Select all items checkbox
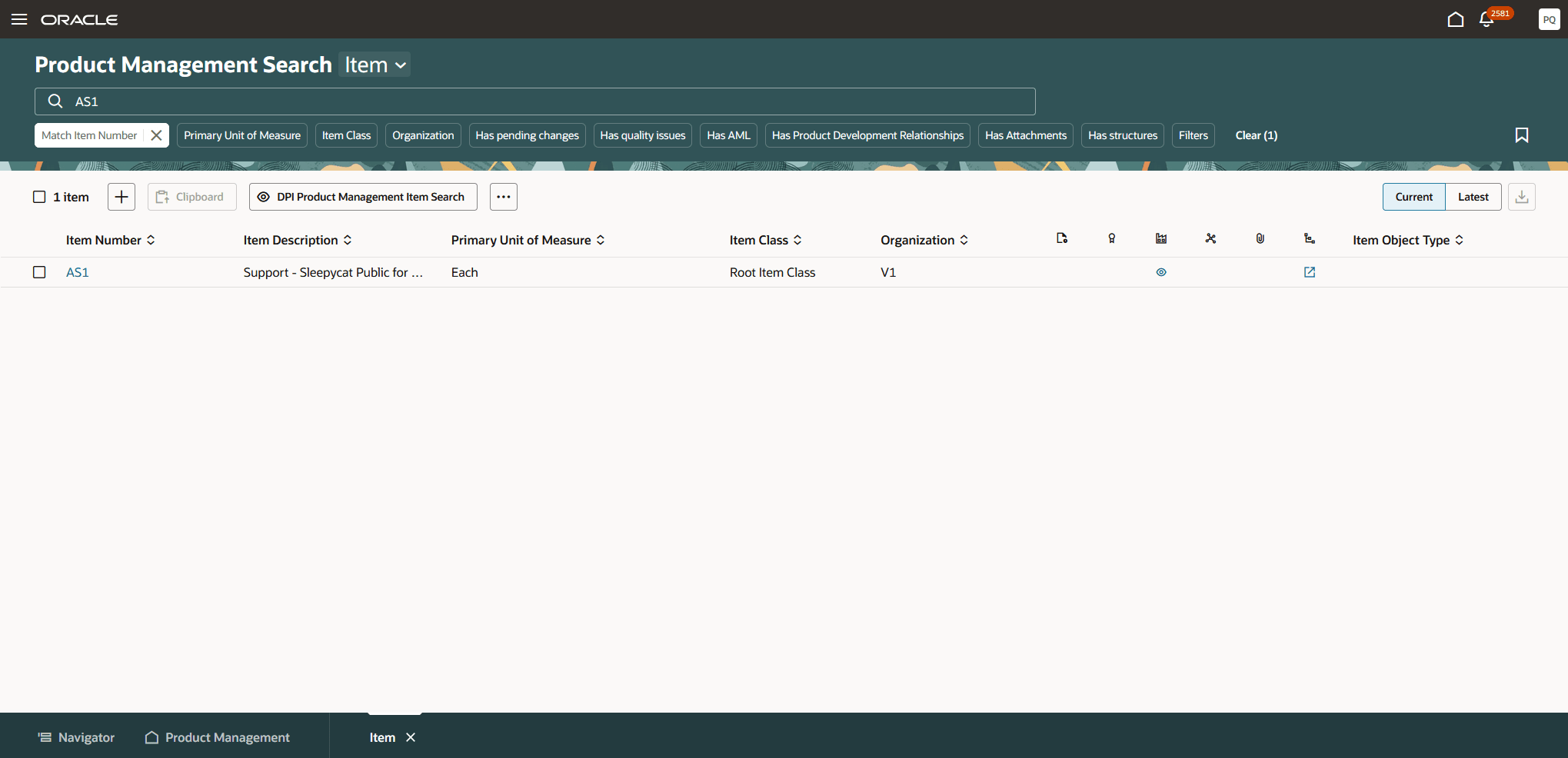This screenshot has width=1568, height=758. (x=39, y=197)
